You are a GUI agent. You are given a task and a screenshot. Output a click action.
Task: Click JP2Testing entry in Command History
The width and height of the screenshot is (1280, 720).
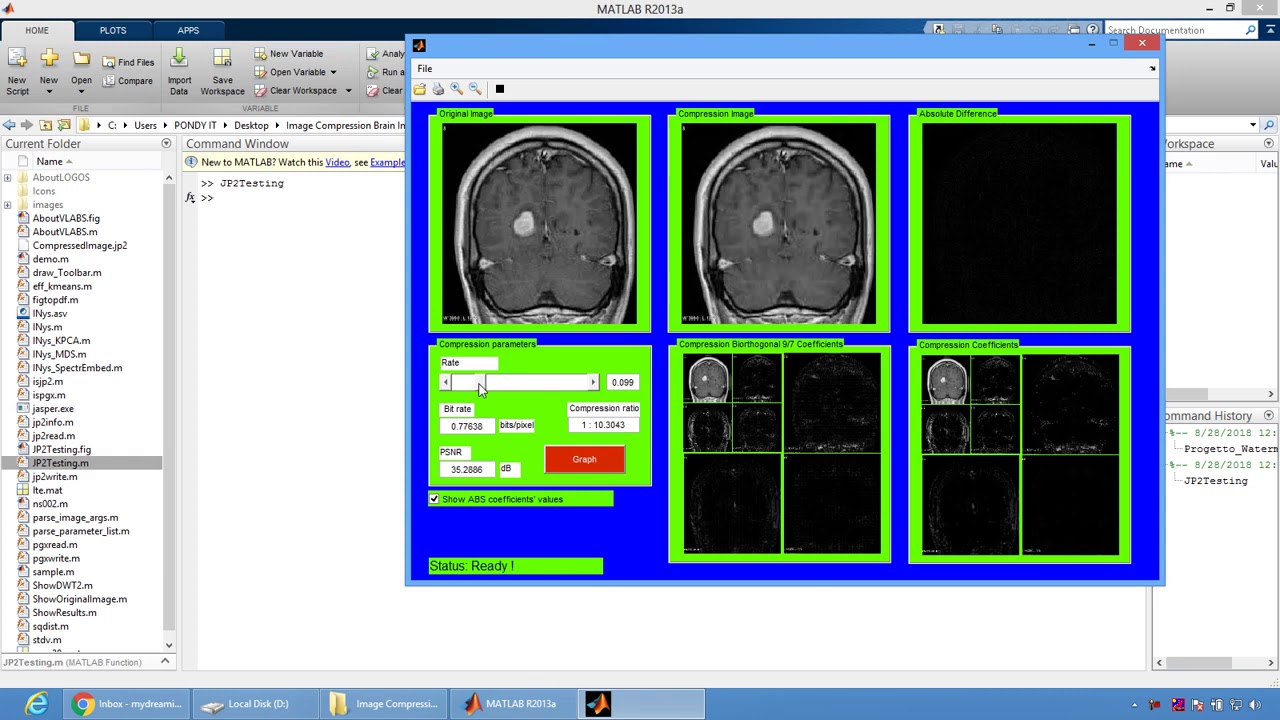click(1215, 481)
